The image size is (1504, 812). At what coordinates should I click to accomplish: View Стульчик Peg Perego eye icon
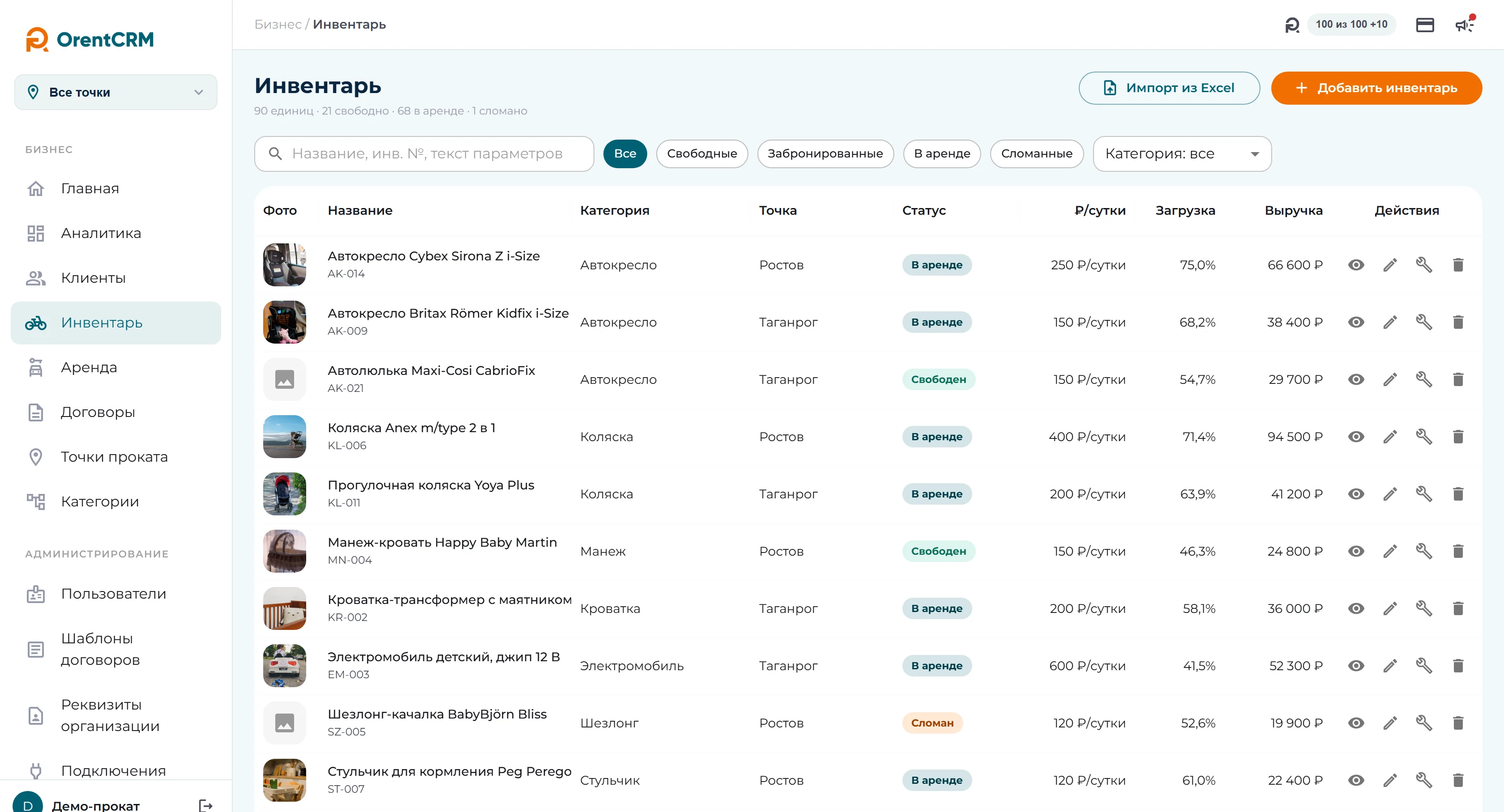click(x=1356, y=780)
